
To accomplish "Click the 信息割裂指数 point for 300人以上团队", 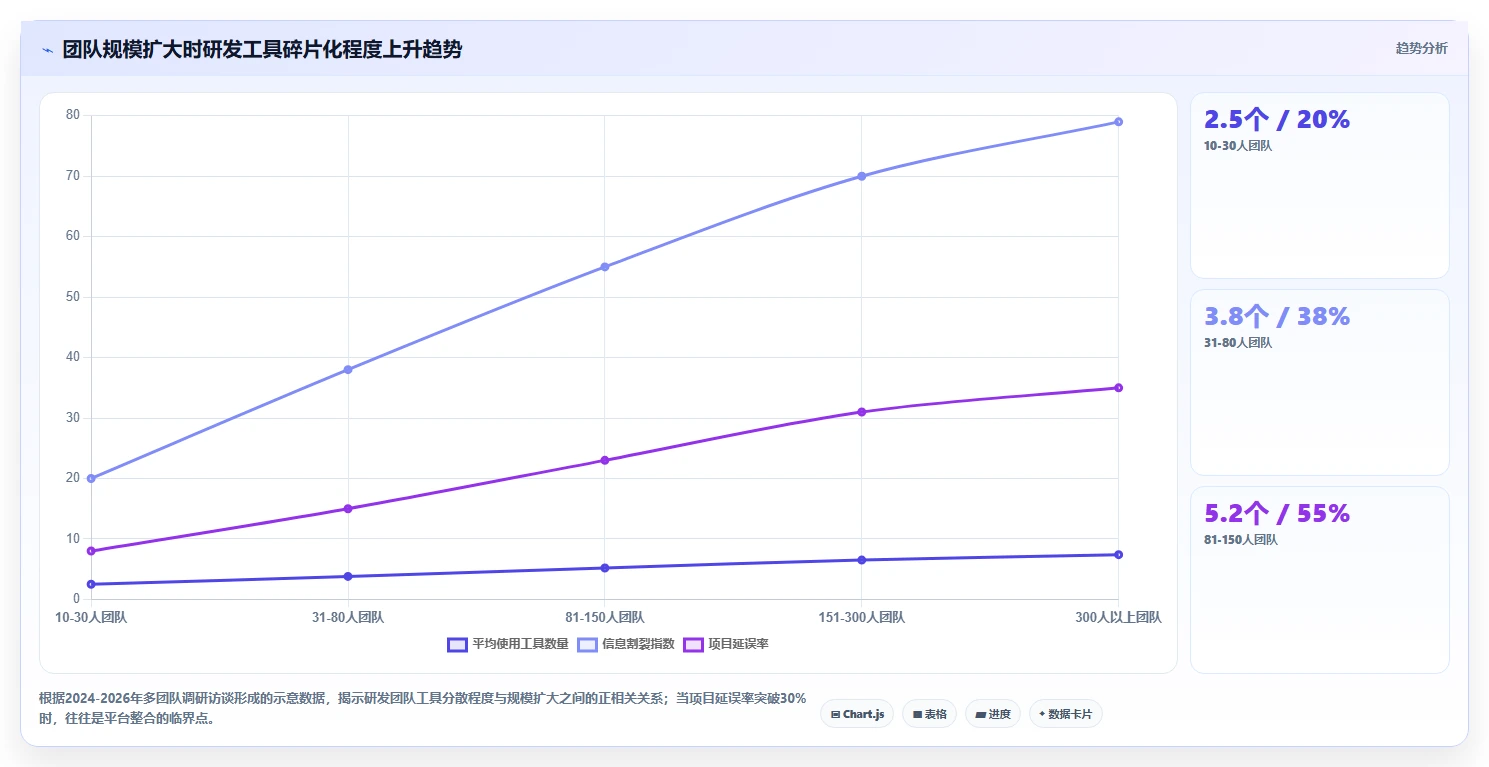I will pyautogui.click(x=1118, y=122).
